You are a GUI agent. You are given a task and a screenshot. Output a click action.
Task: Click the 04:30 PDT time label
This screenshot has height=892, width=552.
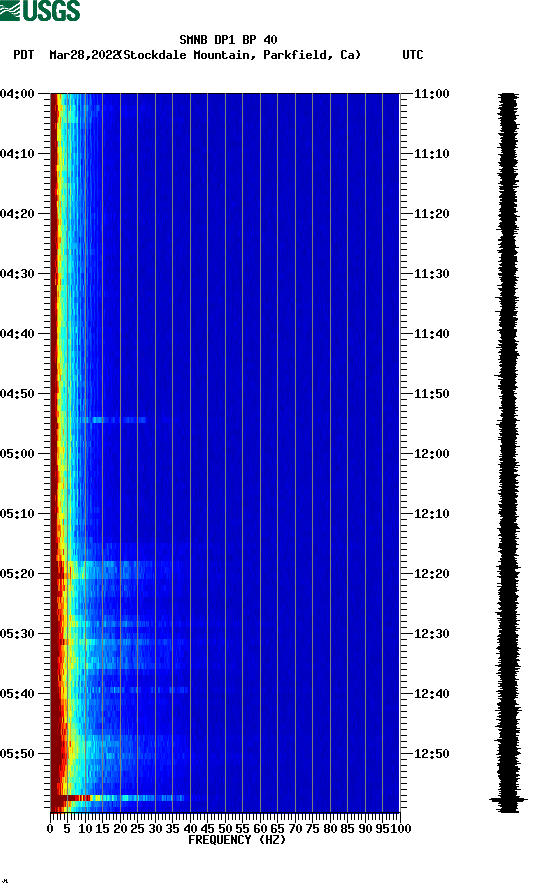pos(17,274)
